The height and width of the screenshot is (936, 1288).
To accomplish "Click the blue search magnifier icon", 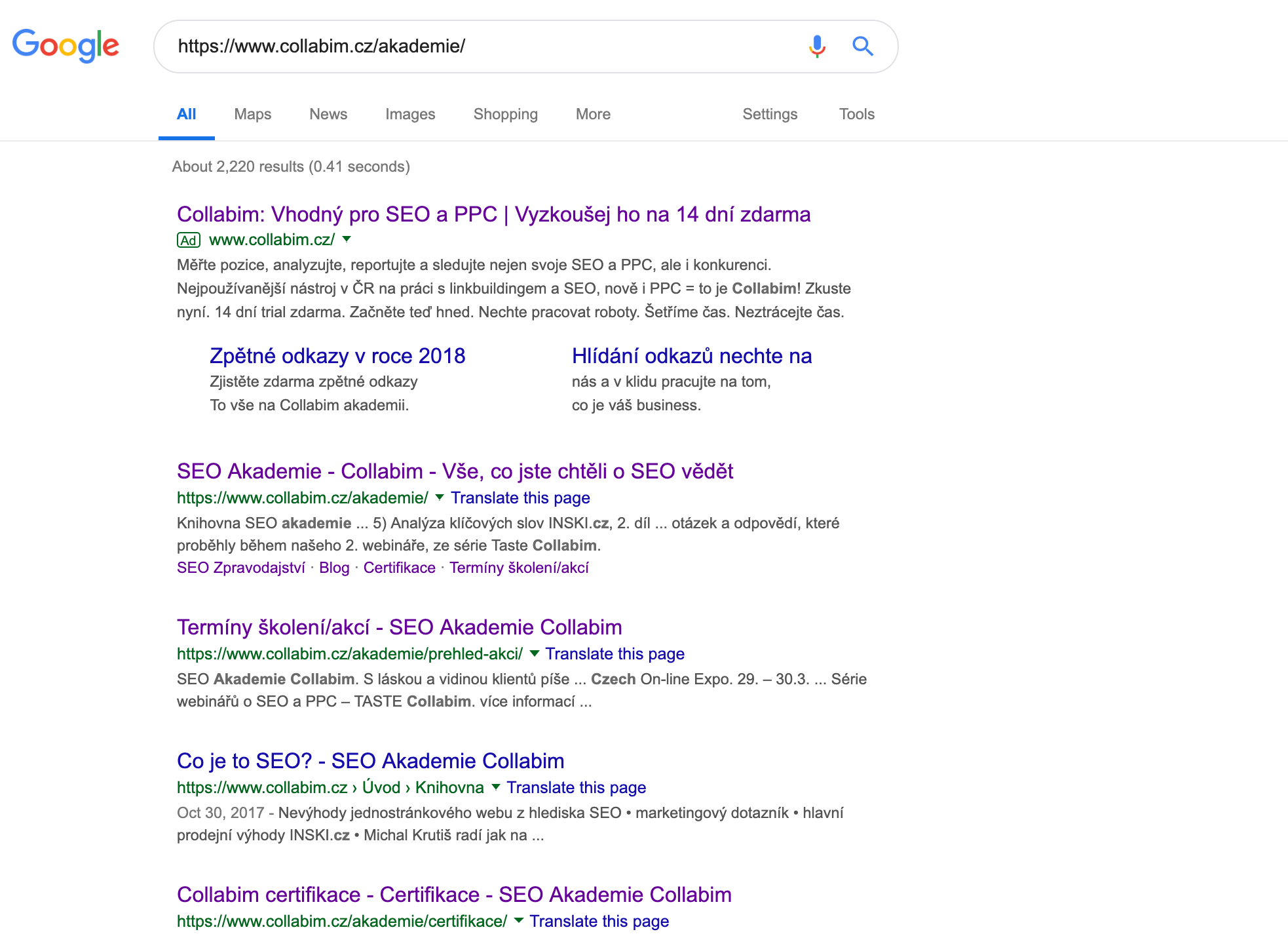I will coord(863,46).
